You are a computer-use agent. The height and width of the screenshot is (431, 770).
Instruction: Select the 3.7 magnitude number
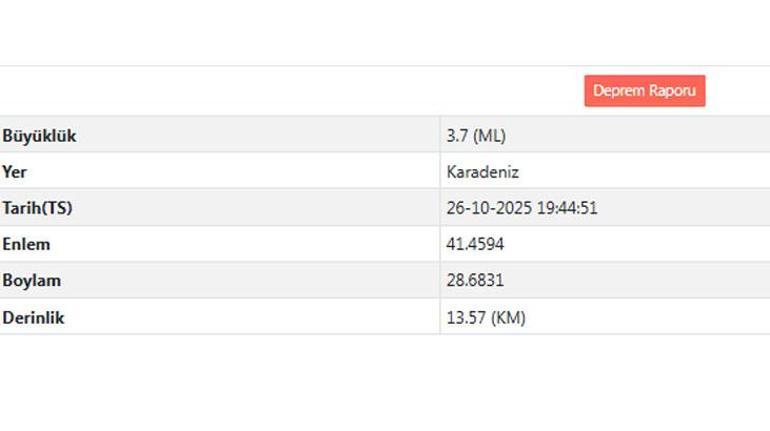pyautogui.click(x=457, y=136)
